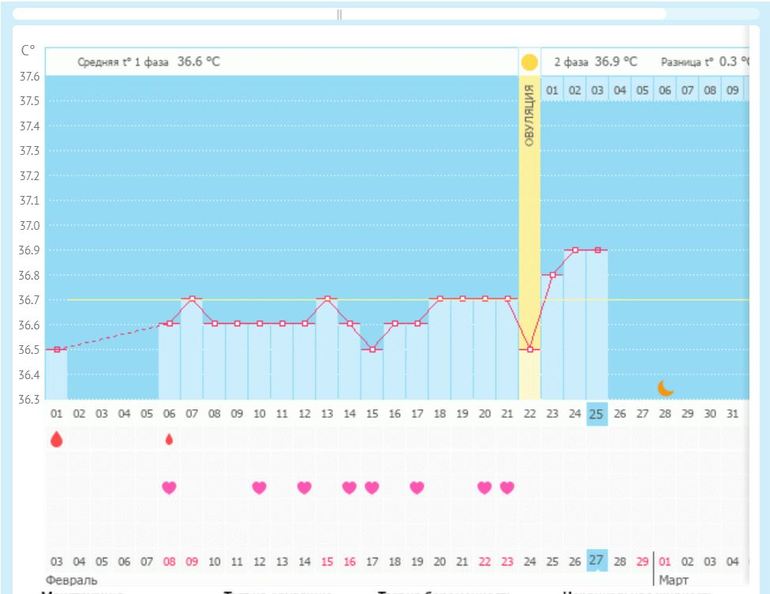Image resolution: width=770 pixels, height=594 pixels.
Task: Click highlighted calendar date 27 in the bottom row
Action: (596, 561)
